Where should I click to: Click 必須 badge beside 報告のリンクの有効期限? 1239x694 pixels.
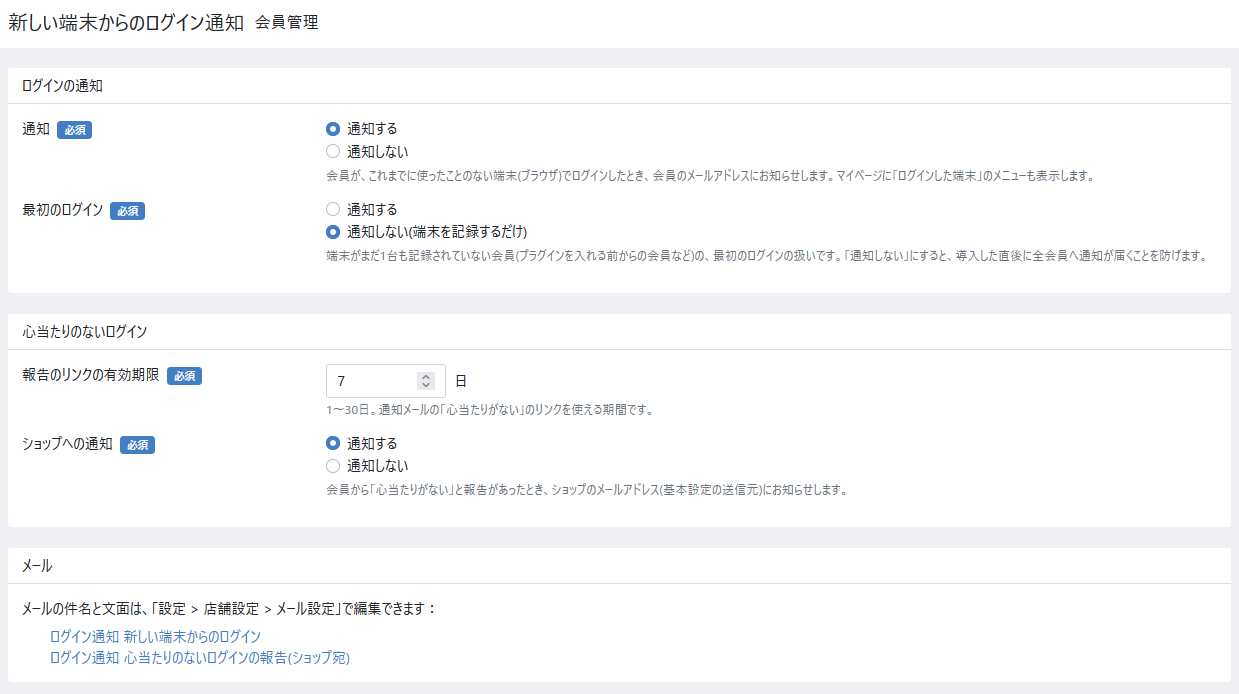(184, 376)
